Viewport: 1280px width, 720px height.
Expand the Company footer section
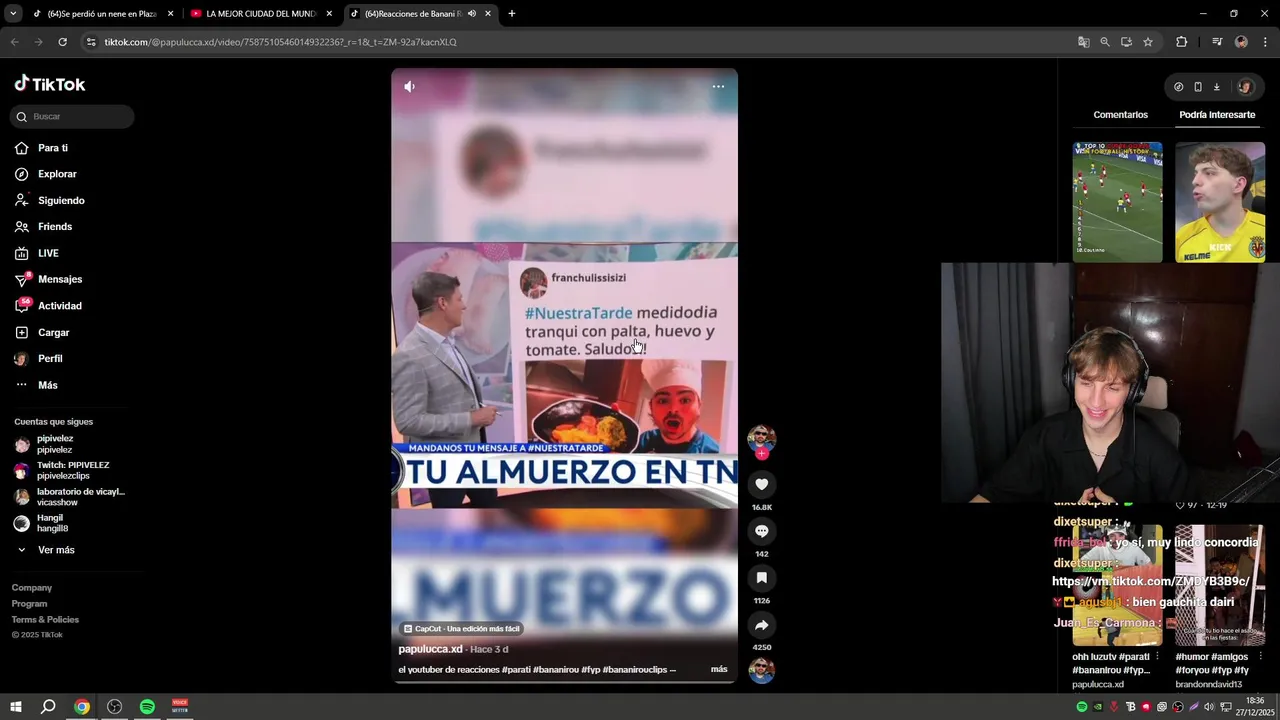coord(32,588)
